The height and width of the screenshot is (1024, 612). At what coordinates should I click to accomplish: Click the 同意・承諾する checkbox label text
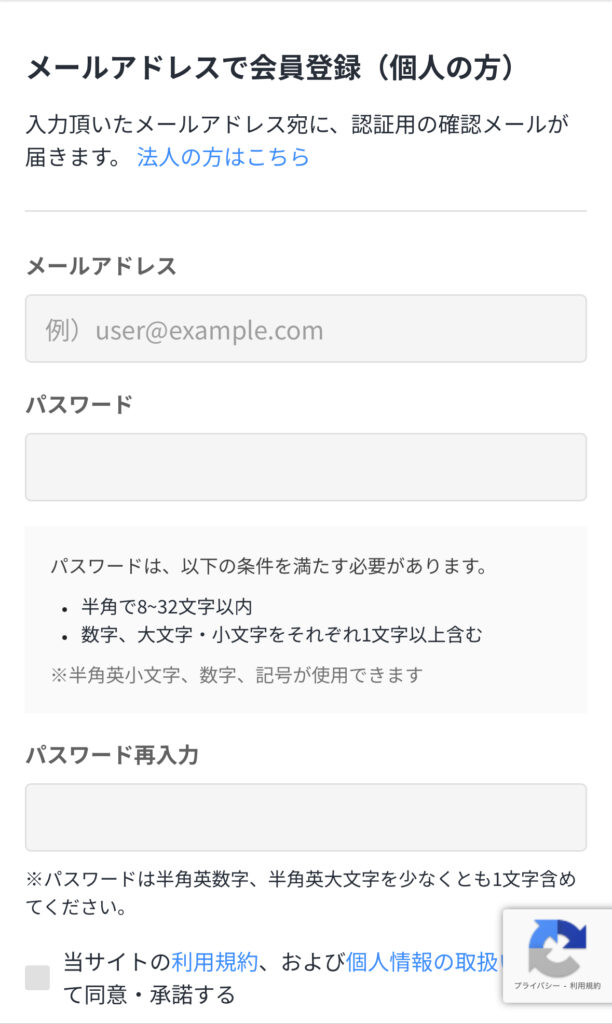point(150,995)
